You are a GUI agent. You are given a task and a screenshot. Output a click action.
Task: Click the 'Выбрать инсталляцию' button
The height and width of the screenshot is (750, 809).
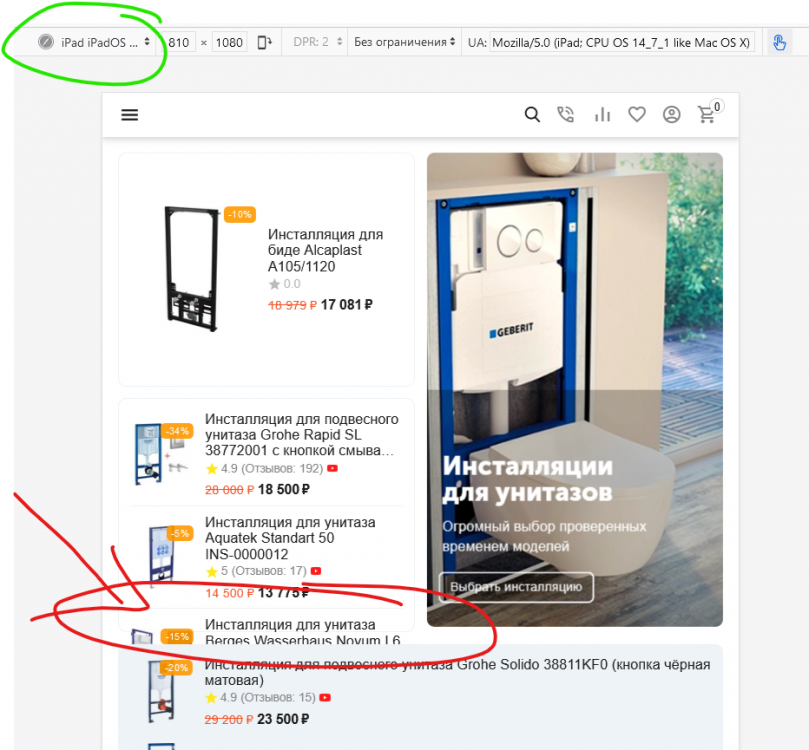coord(516,587)
